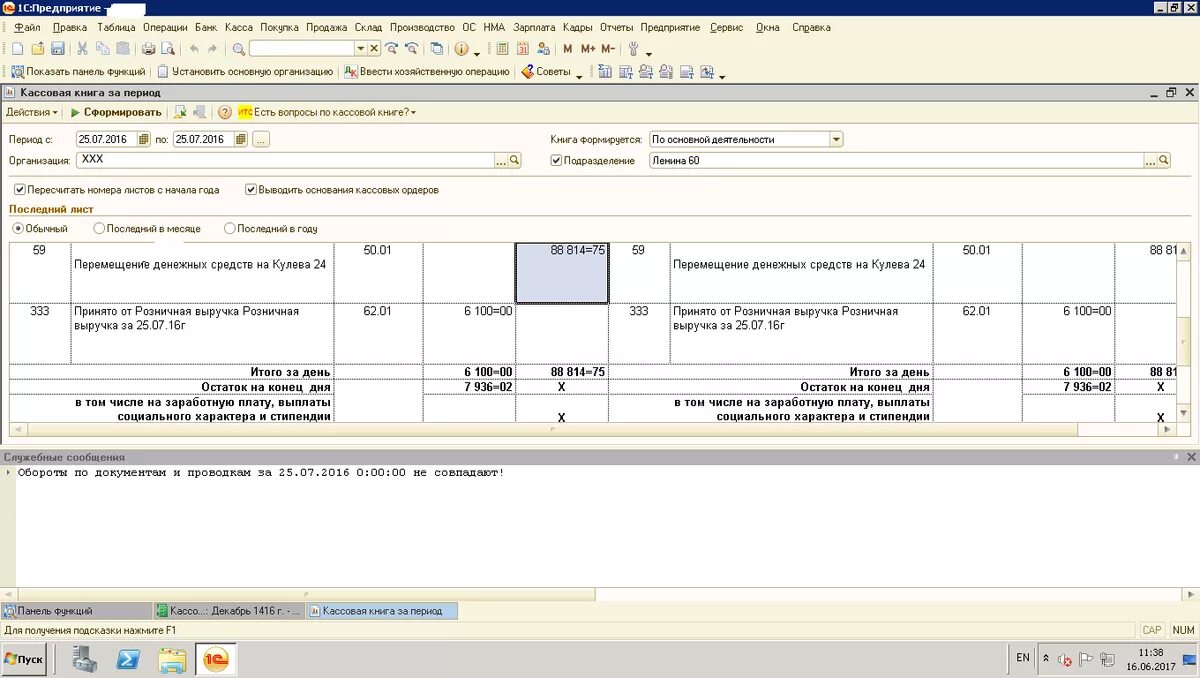Click the wrench settings tool icon
Image resolution: width=1200 pixels, height=678 pixels.
tap(633, 48)
